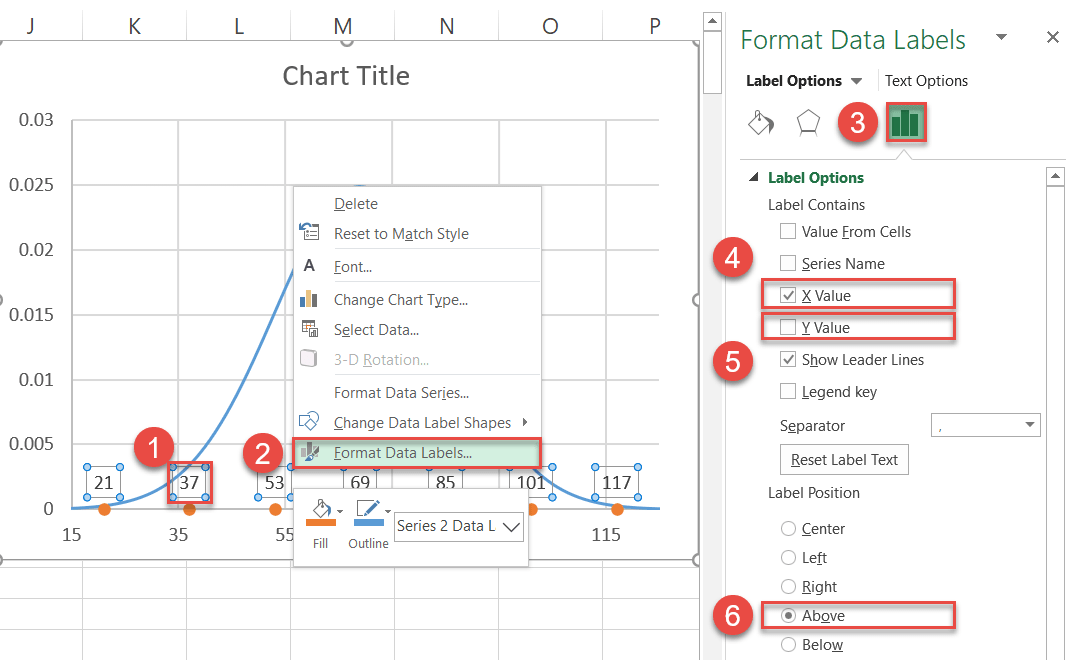Click the Reset Label Text button
The image size is (1071, 660).
(x=843, y=459)
